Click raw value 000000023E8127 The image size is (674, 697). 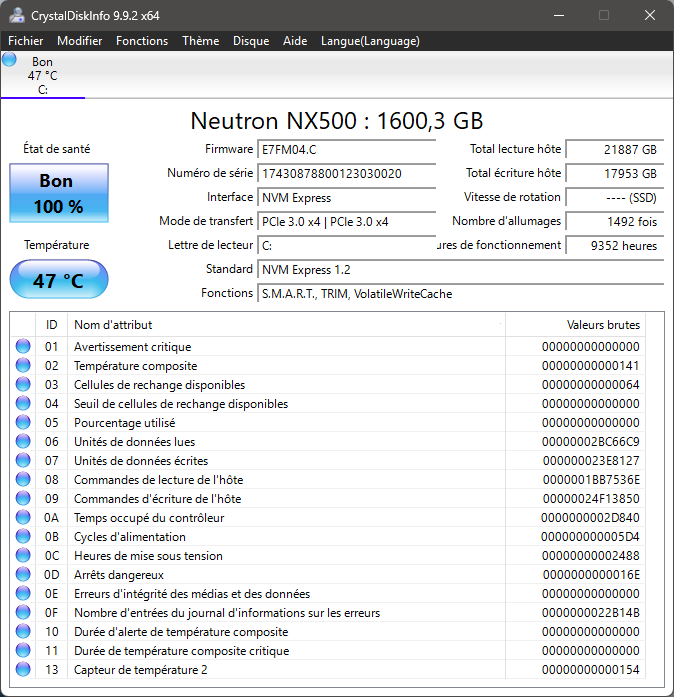(591, 461)
